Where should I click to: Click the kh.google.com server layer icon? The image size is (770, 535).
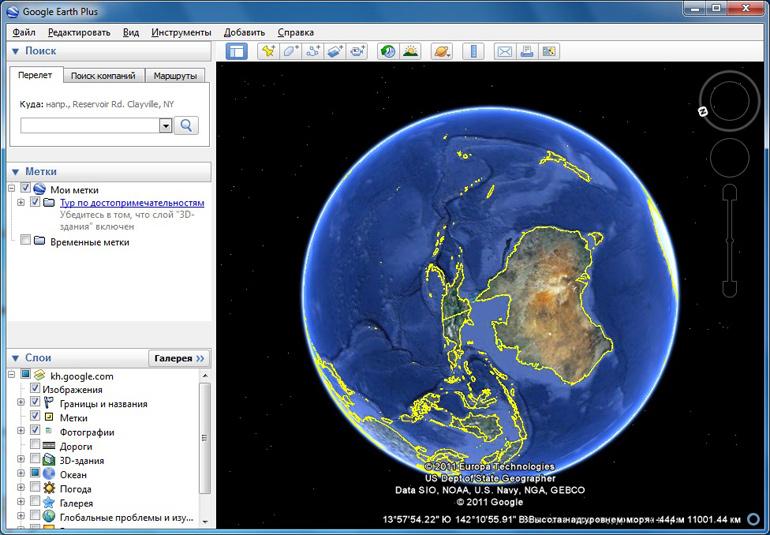click(39, 376)
